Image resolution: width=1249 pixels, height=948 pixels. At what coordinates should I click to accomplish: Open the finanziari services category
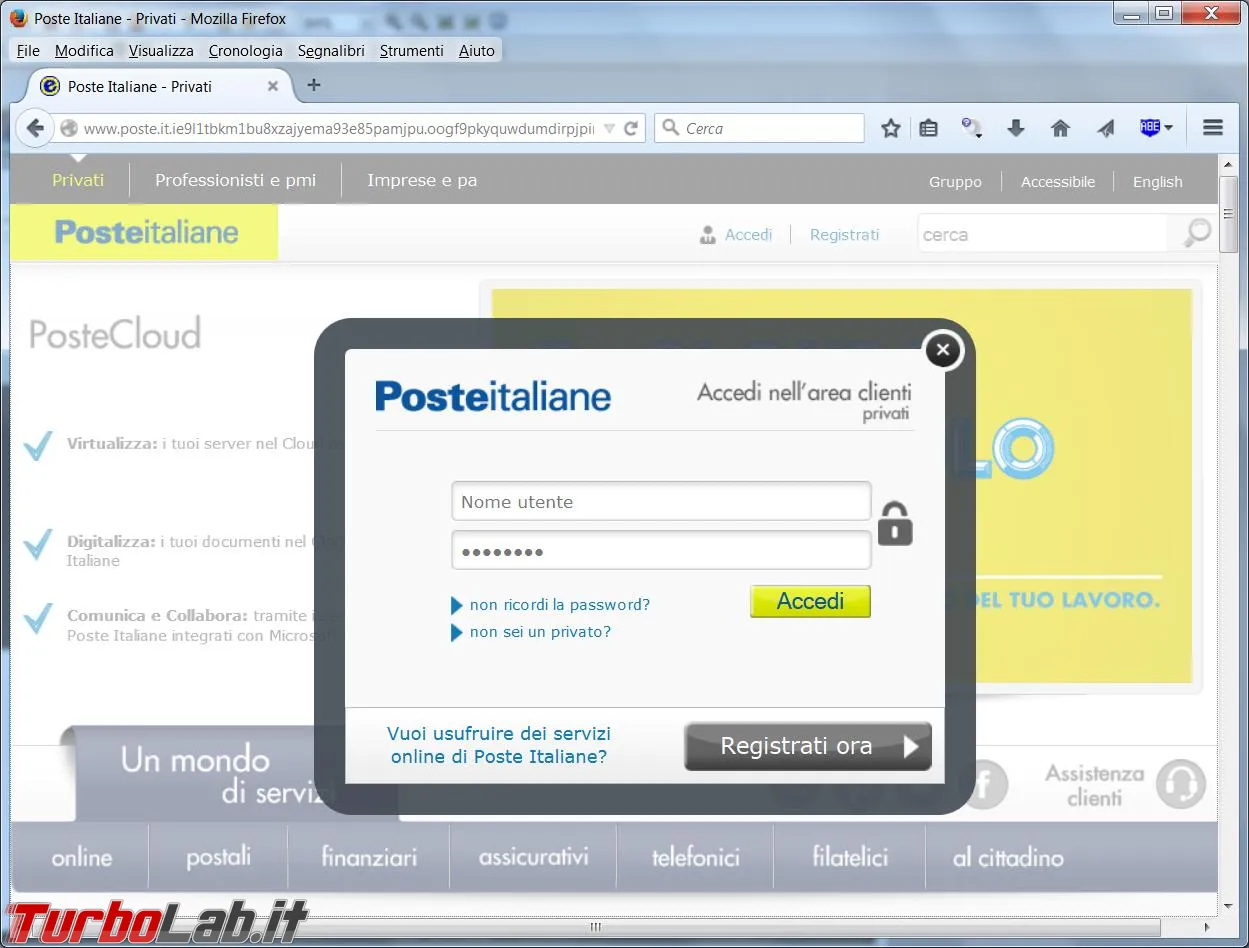tap(369, 857)
